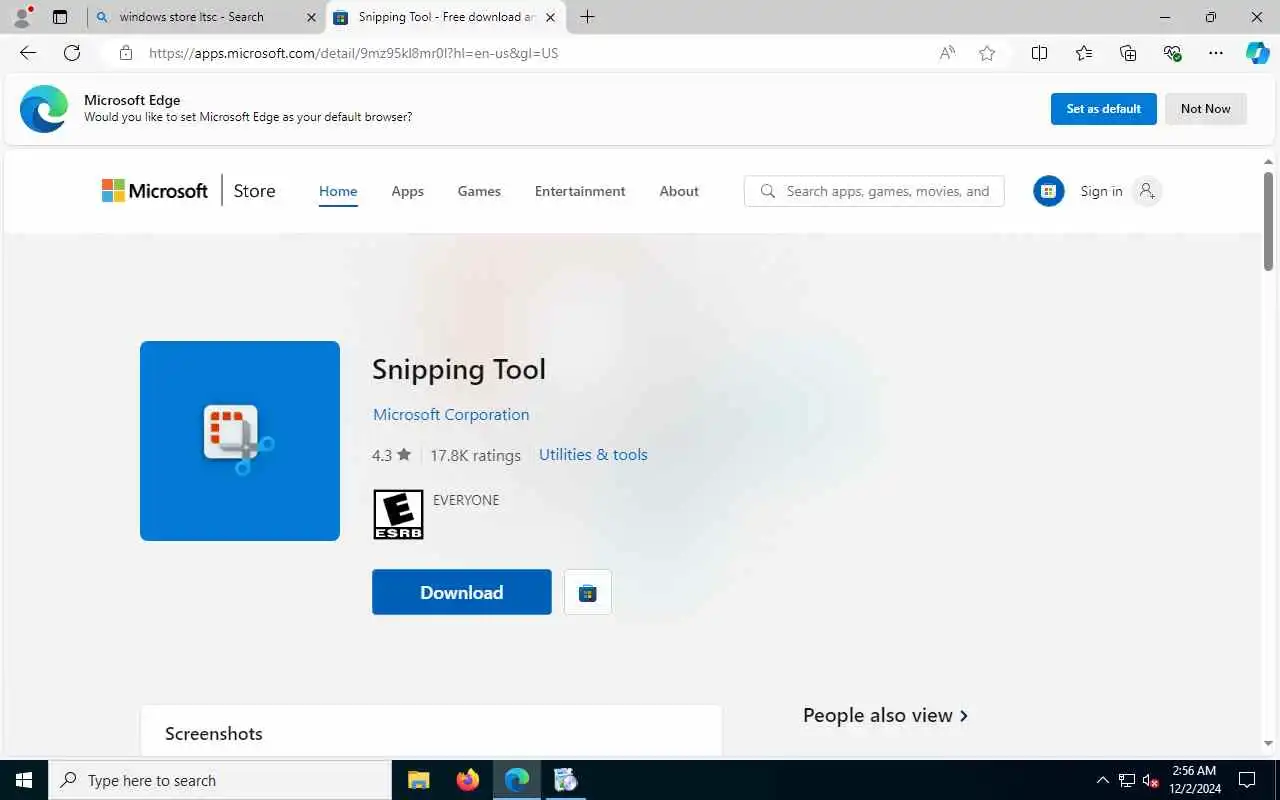Click the ESRB Everyone rating badge
Image resolution: width=1280 pixels, height=800 pixels.
(x=398, y=515)
